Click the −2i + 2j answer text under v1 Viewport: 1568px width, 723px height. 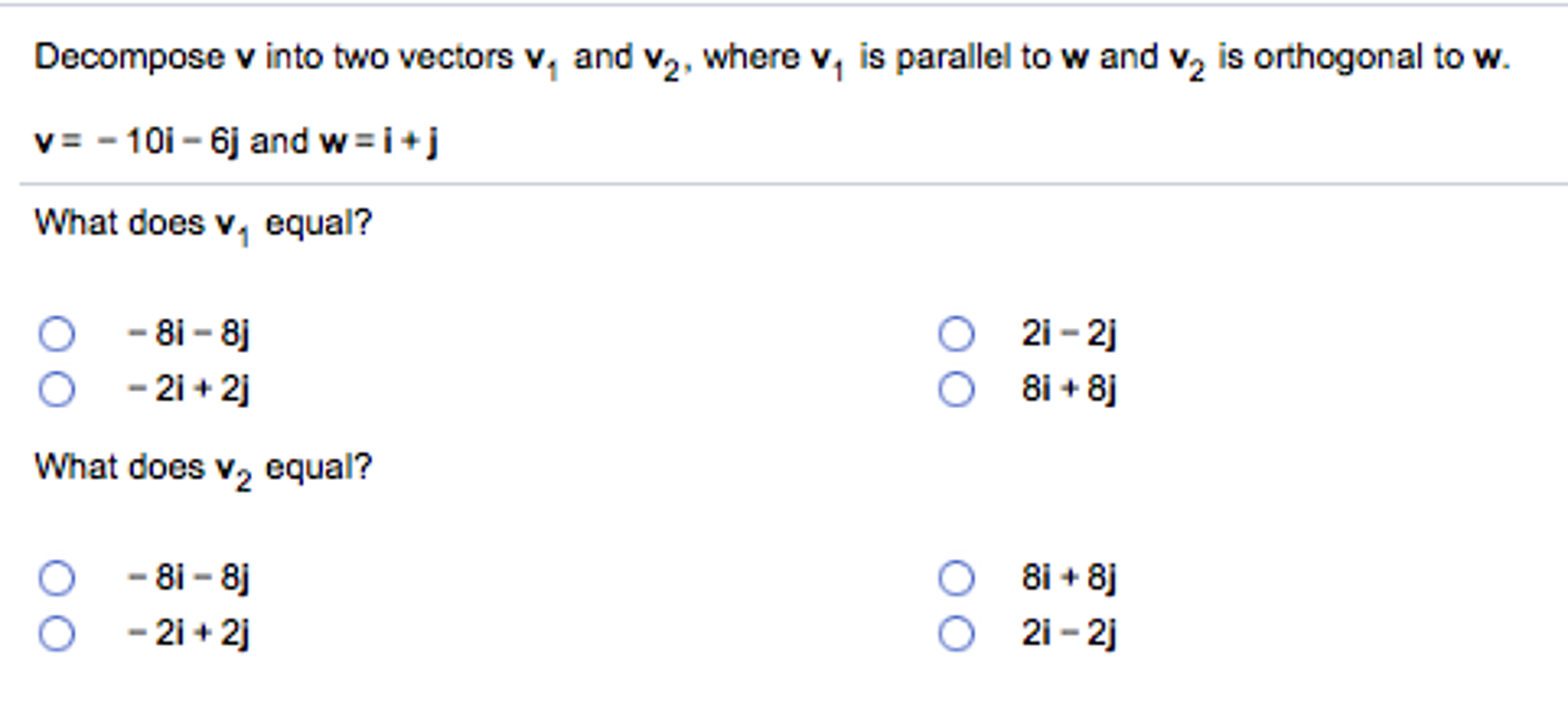click(x=189, y=389)
